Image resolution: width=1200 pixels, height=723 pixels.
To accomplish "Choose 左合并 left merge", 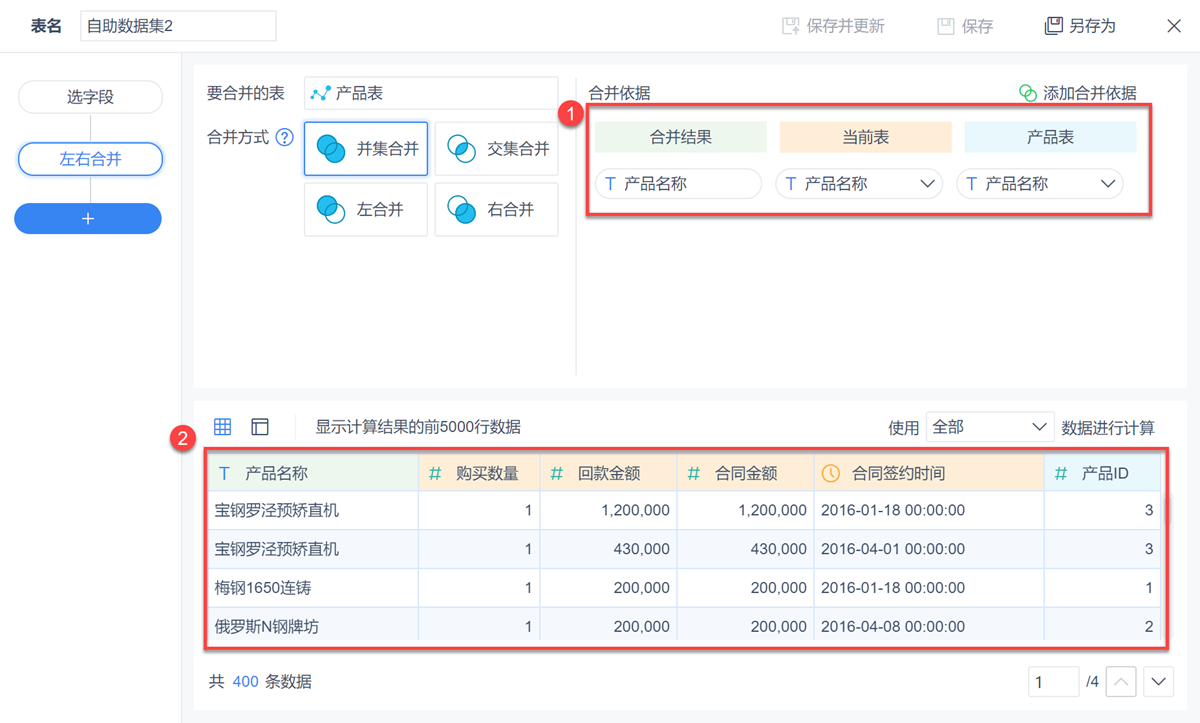I will (x=366, y=210).
